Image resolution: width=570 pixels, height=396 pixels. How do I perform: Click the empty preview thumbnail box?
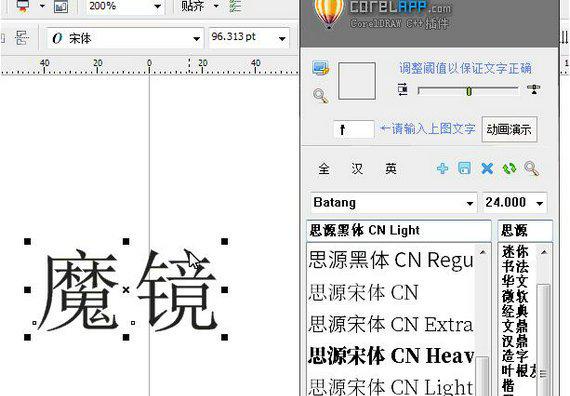point(357,81)
